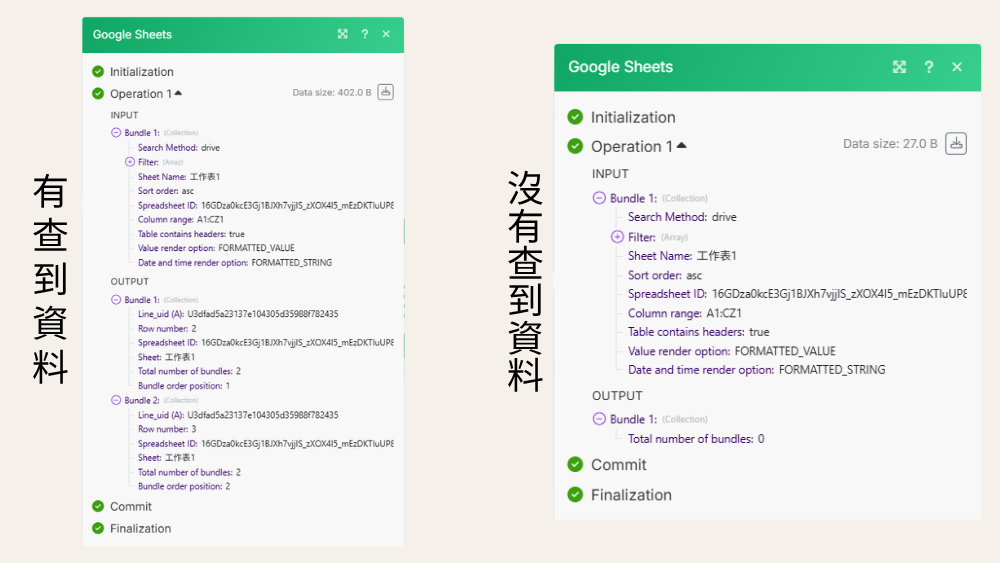1000x563 pixels.
Task: Click Line_uid (A) value in Bundle 2
Action: point(263,415)
